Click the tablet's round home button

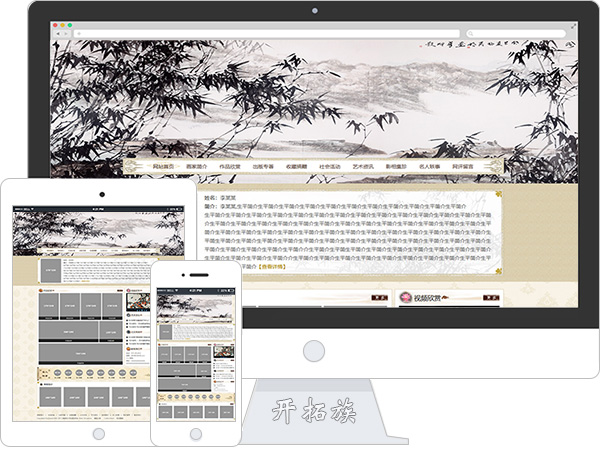[99, 434]
